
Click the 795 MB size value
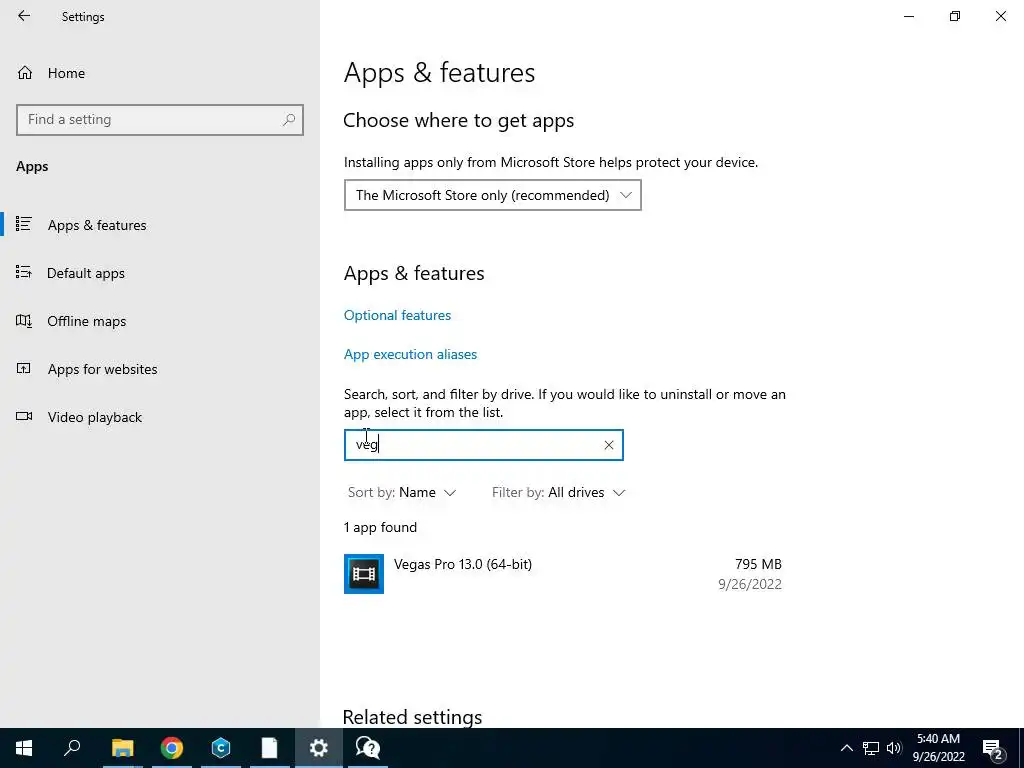758,564
